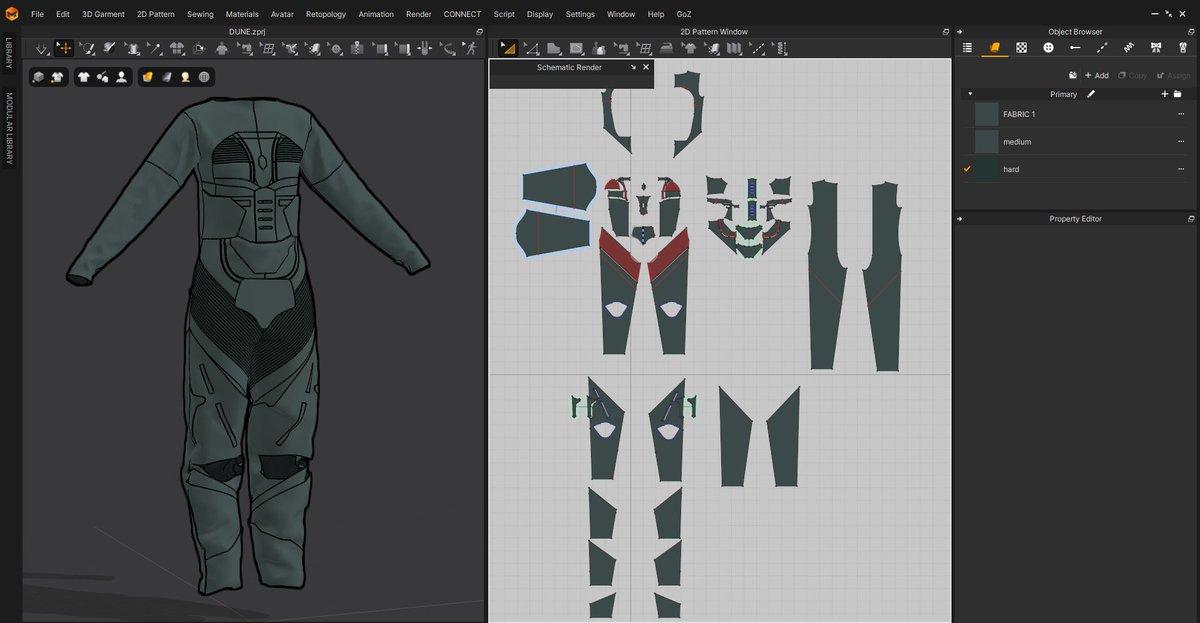Select the polygon pattern tool in the 2D toolbar

click(553, 47)
